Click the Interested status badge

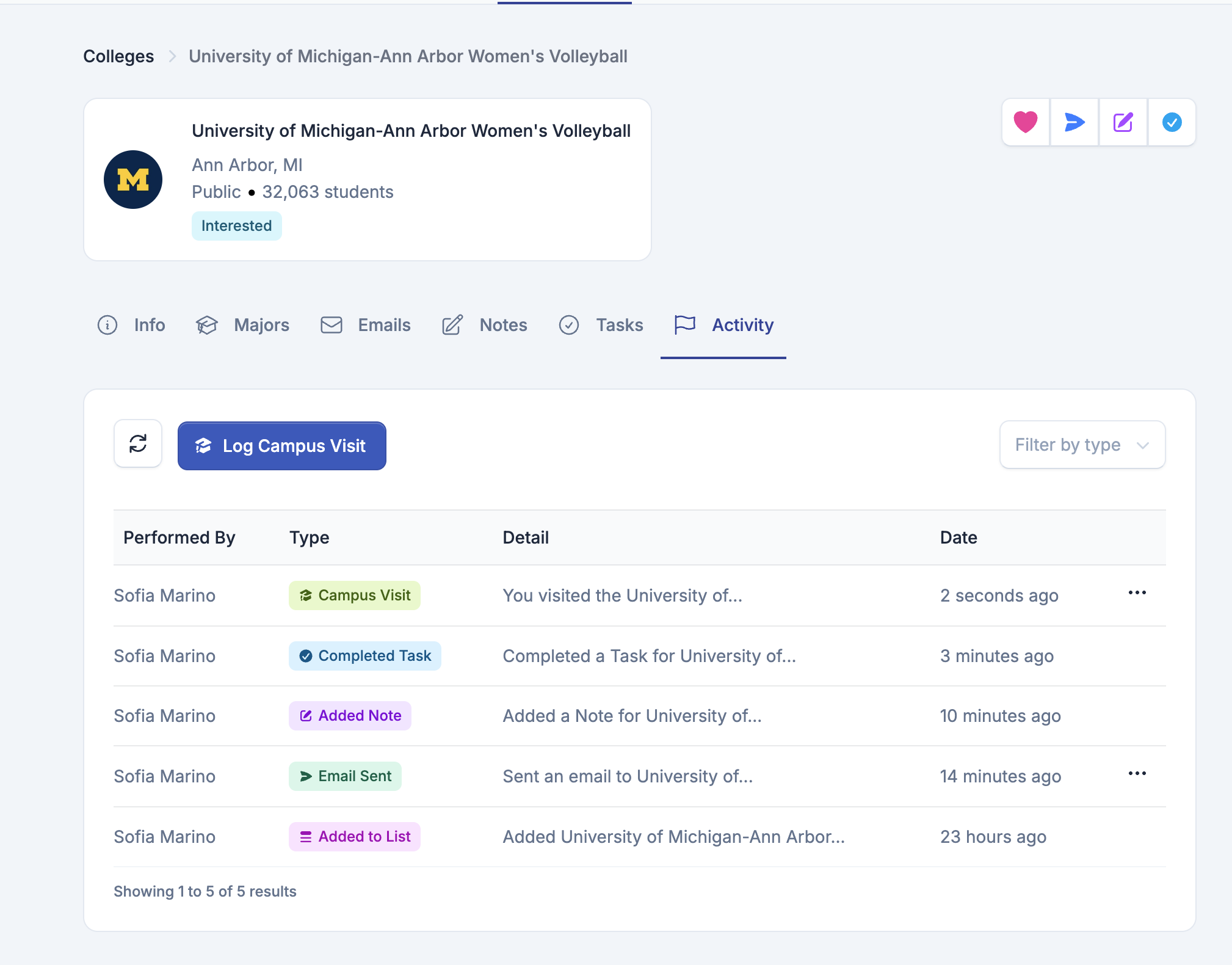tap(237, 226)
